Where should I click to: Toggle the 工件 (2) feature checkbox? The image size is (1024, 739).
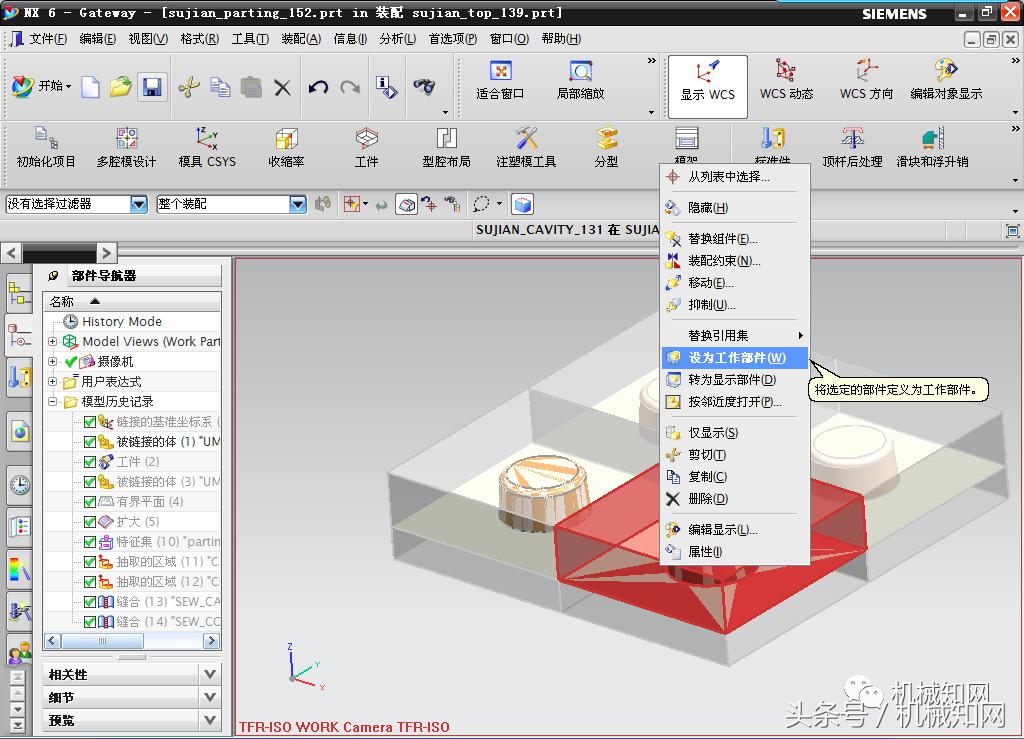90,462
